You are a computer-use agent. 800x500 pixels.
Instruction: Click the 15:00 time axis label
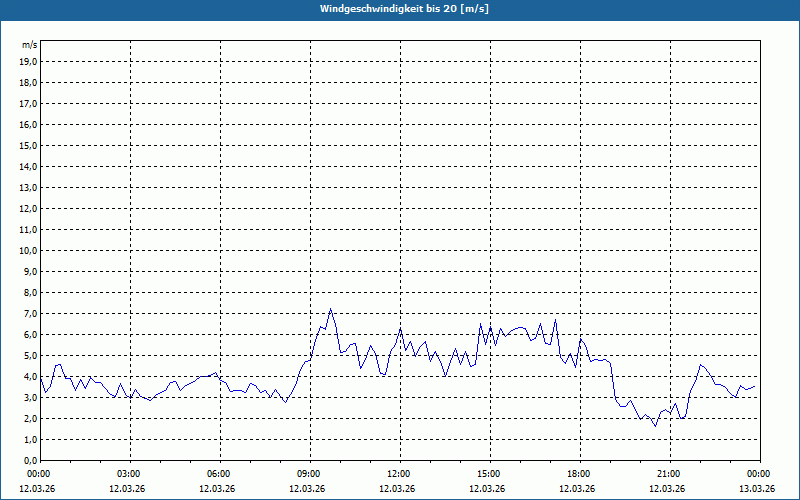[x=489, y=474]
